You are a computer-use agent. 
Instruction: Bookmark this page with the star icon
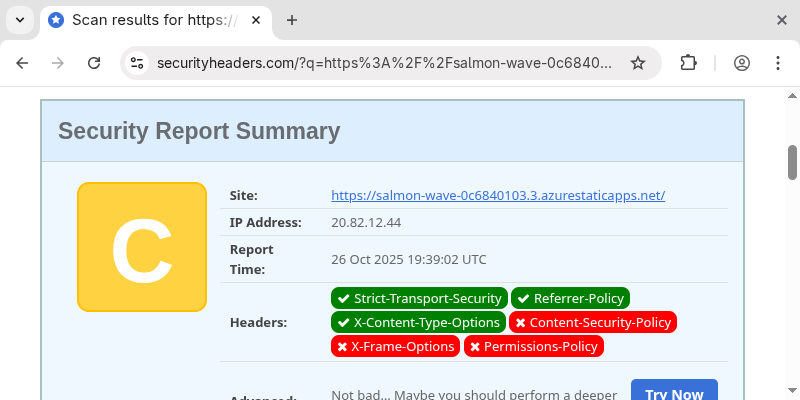coord(638,63)
